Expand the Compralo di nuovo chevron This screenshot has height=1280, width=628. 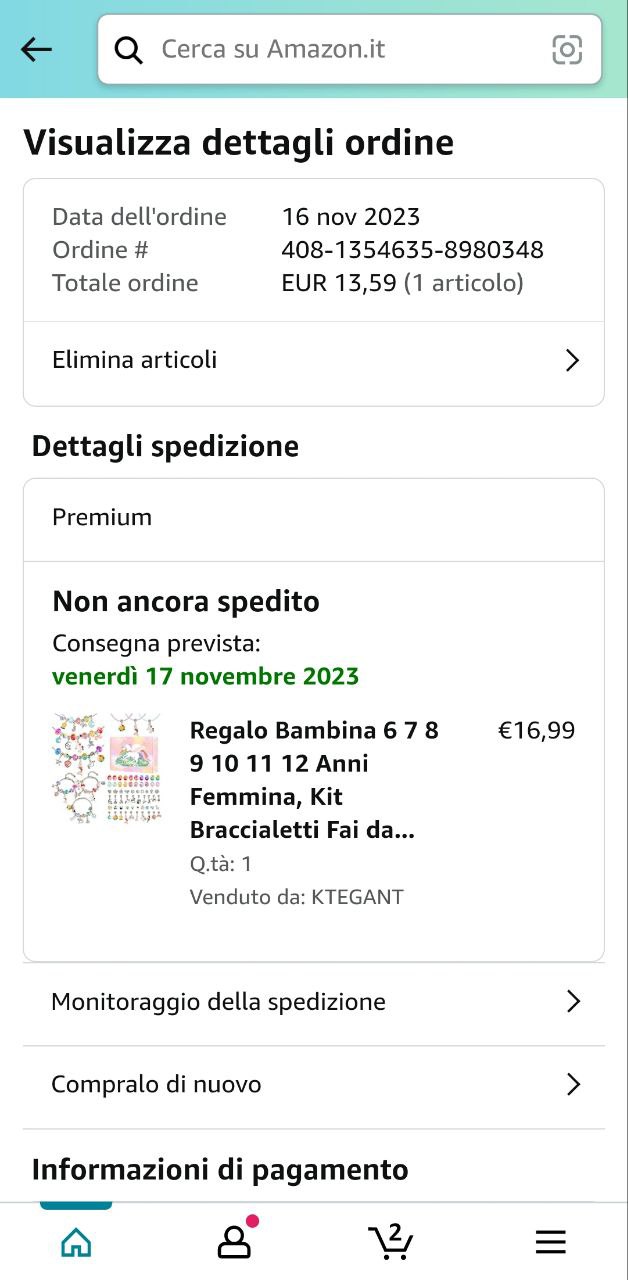tap(573, 1085)
